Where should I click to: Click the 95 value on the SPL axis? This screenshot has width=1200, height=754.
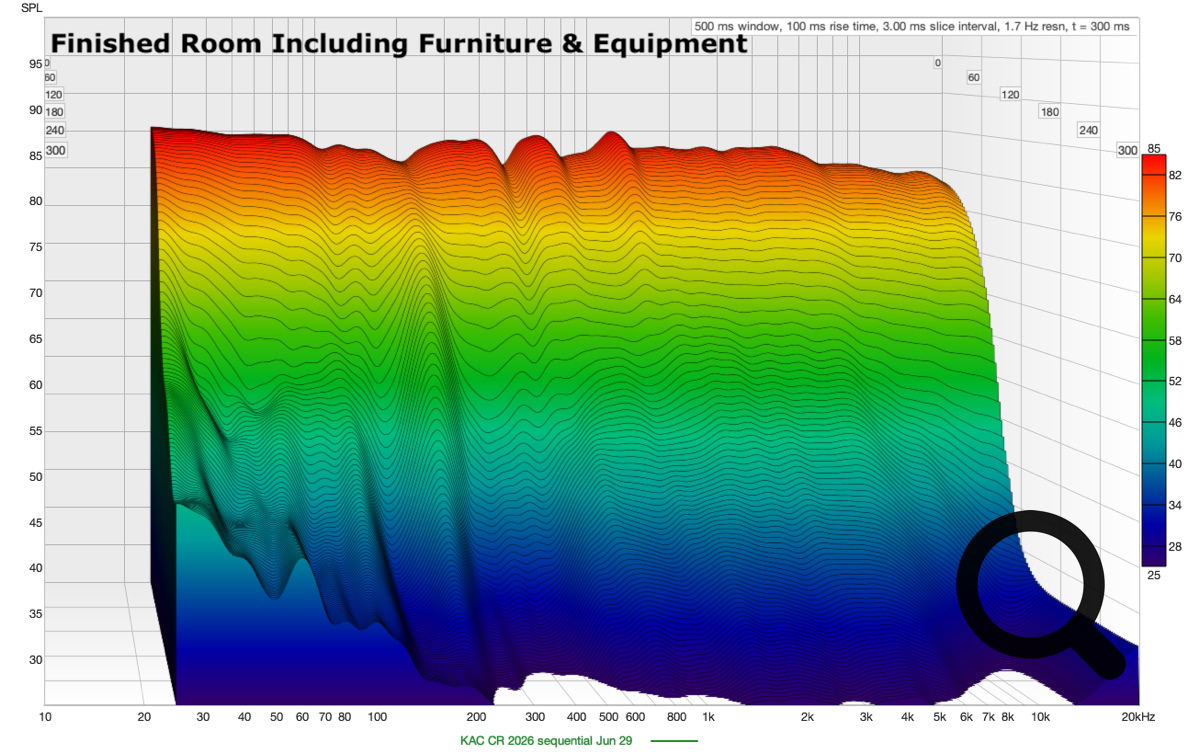(x=35, y=64)
